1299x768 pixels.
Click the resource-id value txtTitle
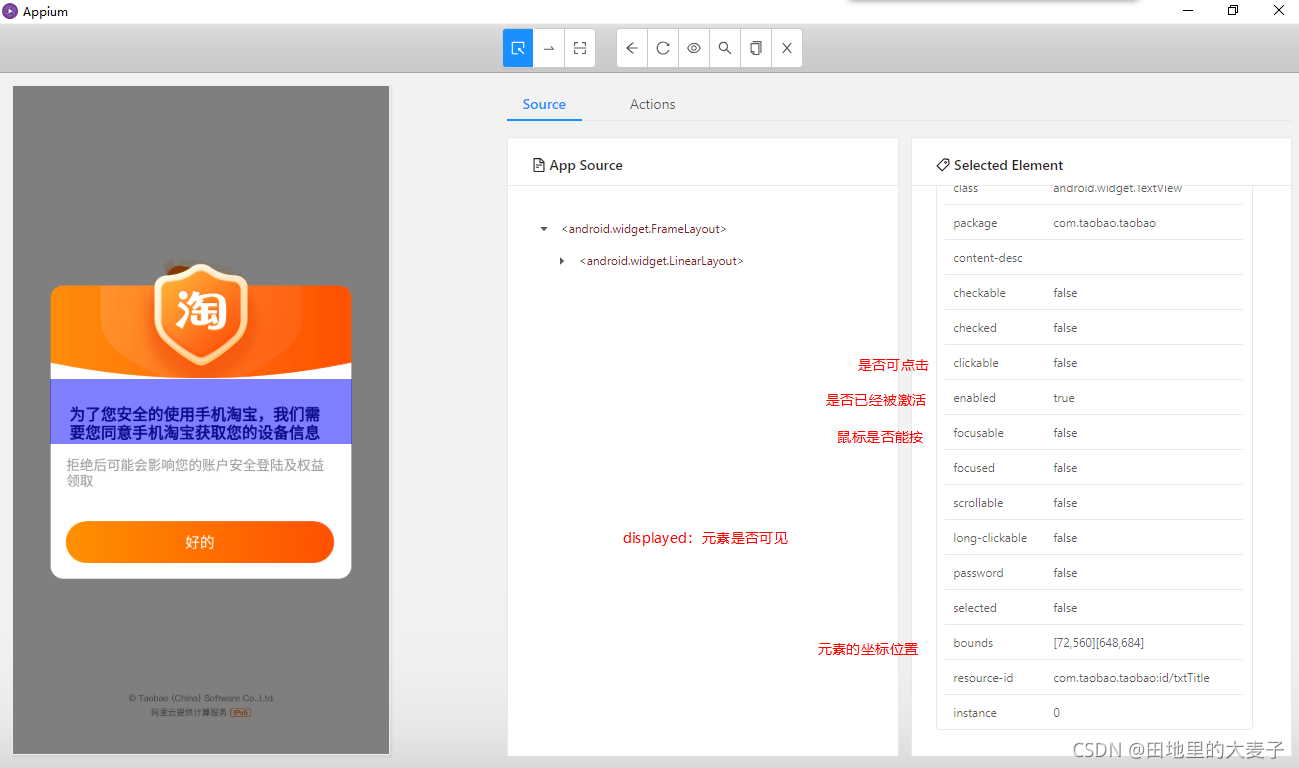pos(1131,678)
